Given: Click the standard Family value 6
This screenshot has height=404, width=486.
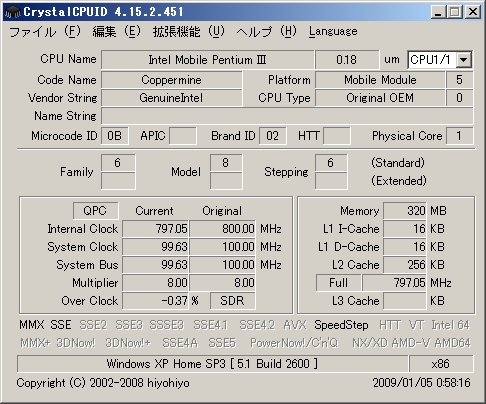Looking at the screenshot, I should (x=118, y=163).
